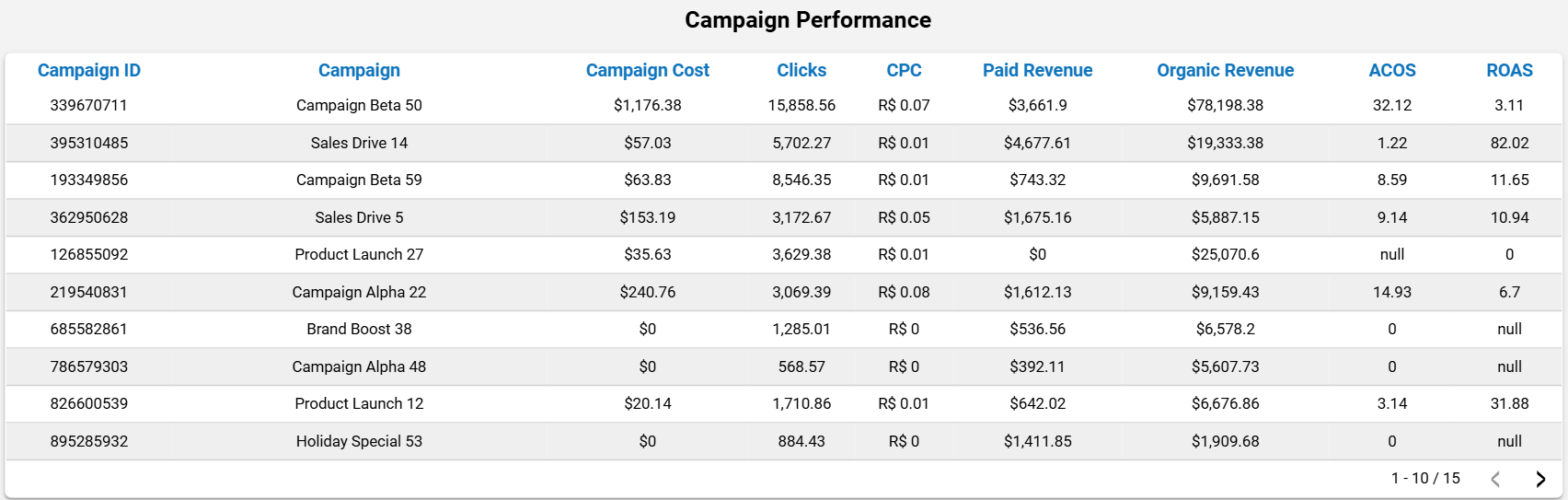Click the 1 - 10 / 15 page indicator

click(1425, 478)
